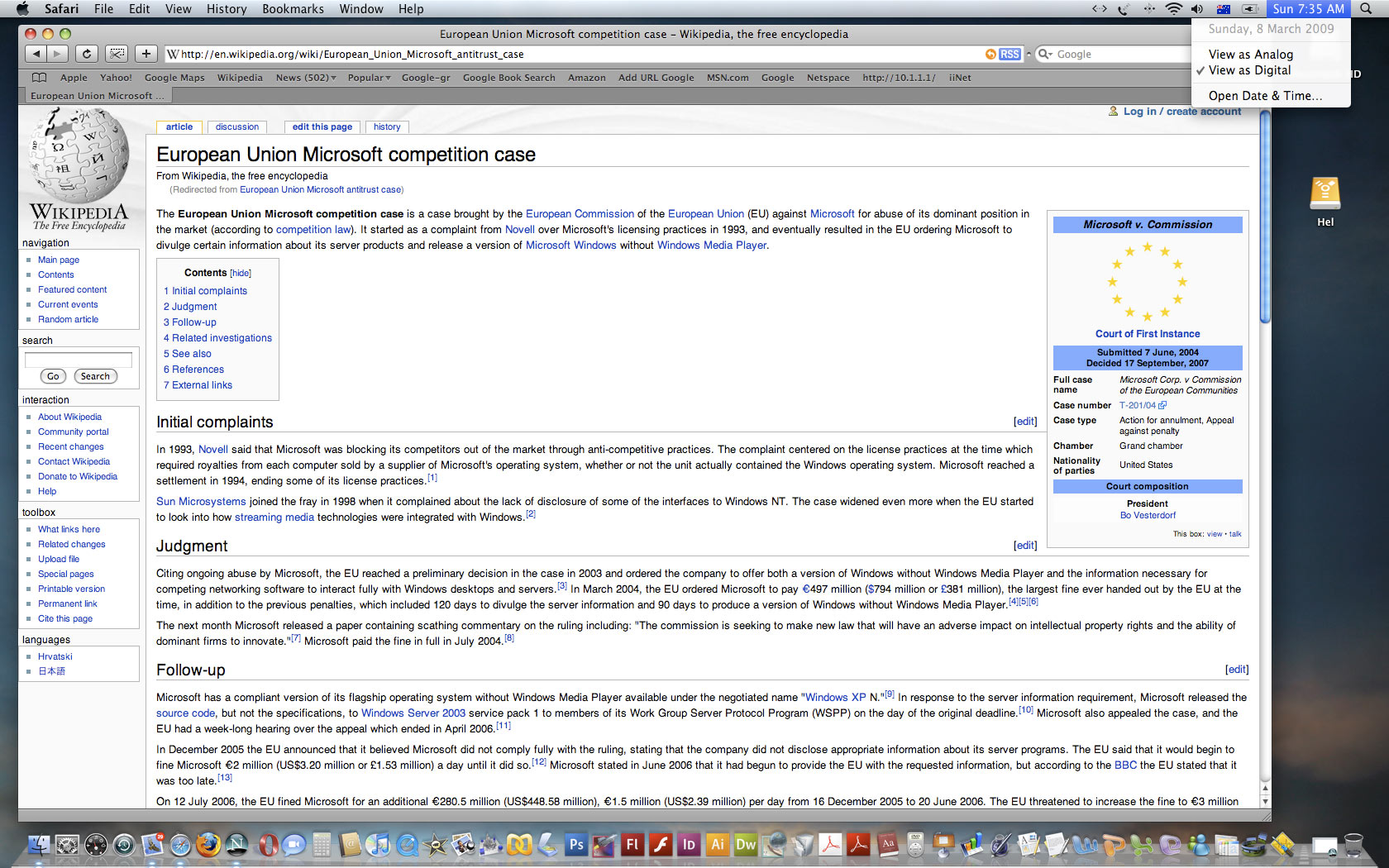Open the Trash in the Dock
1389x868 pixels.
[1353, 845]
